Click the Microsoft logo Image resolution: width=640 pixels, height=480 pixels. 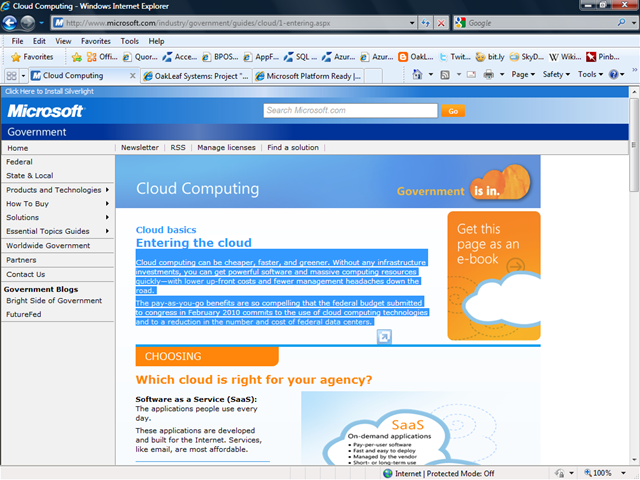point(45,111)
